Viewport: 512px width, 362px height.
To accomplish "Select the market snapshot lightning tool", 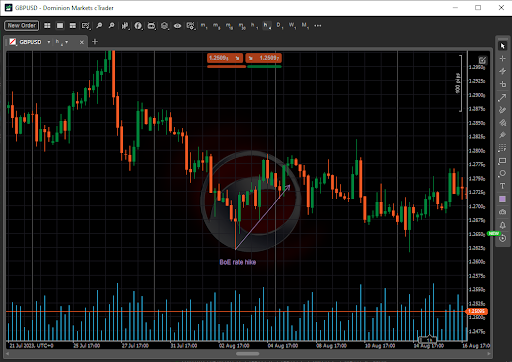I will (x=503, y=71).
